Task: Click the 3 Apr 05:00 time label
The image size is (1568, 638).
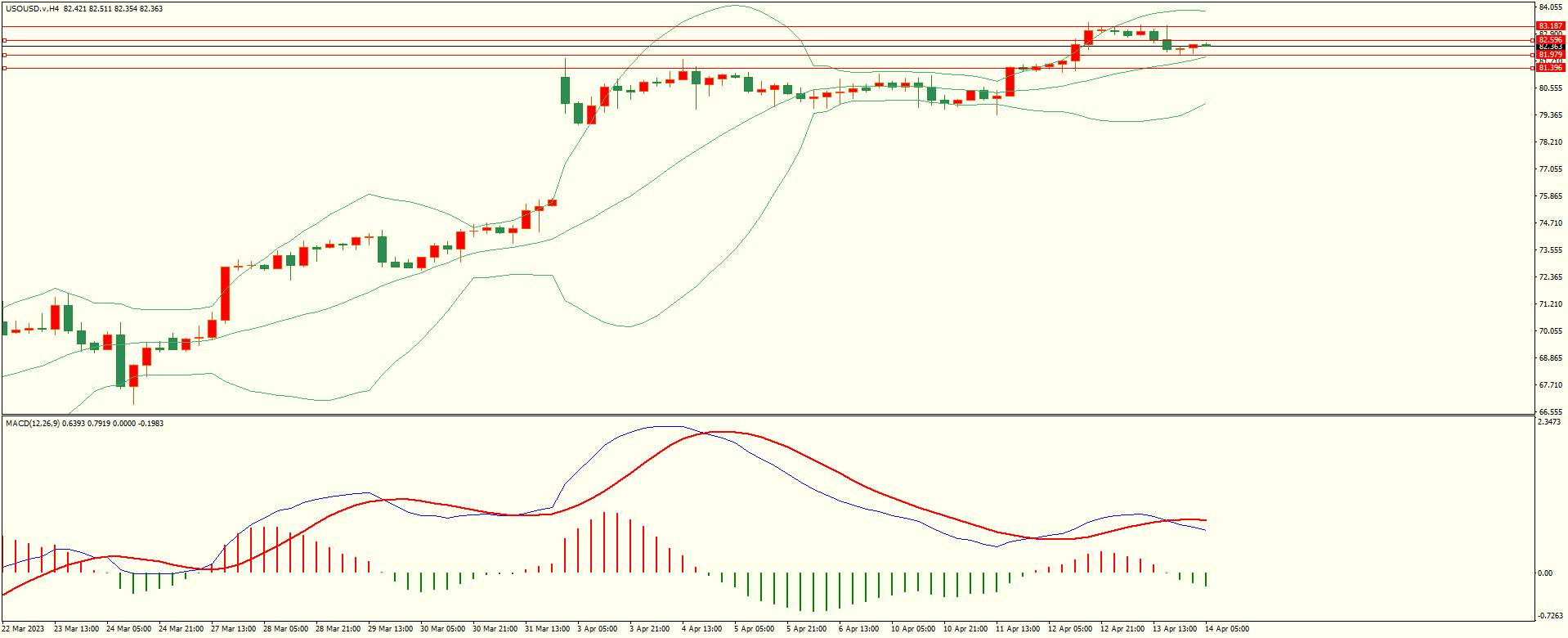Action: pos(597,629)
